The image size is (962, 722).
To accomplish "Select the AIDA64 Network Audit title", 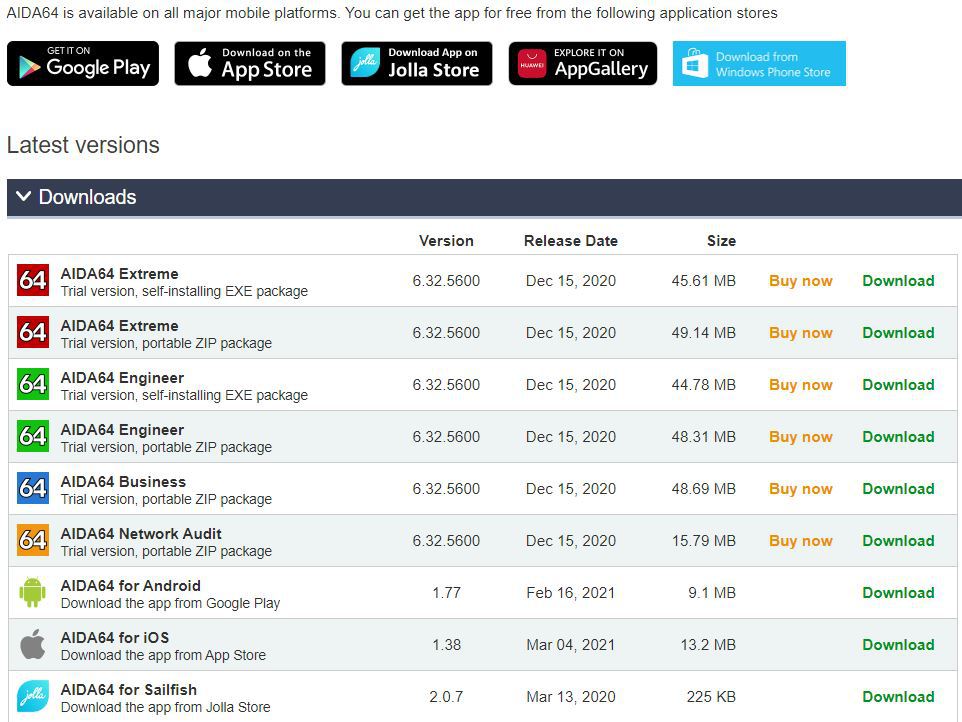I will pyautogui.click(x=141, y=534).
